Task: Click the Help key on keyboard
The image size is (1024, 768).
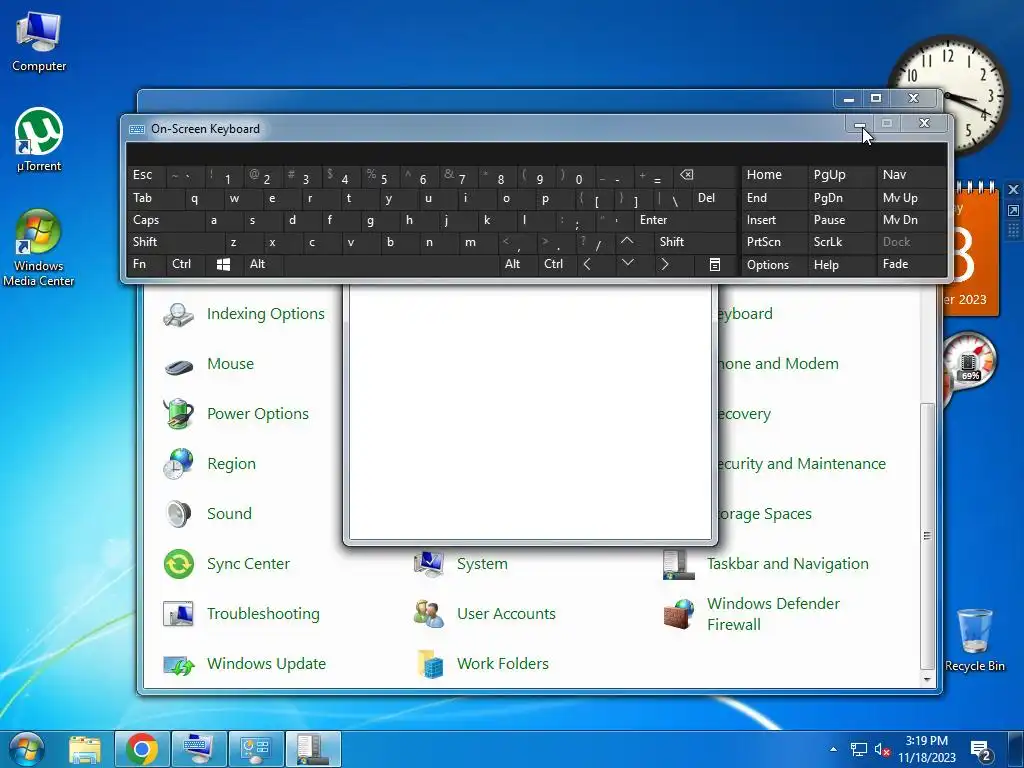Action: pyautogui.click(x=841, y=264)
